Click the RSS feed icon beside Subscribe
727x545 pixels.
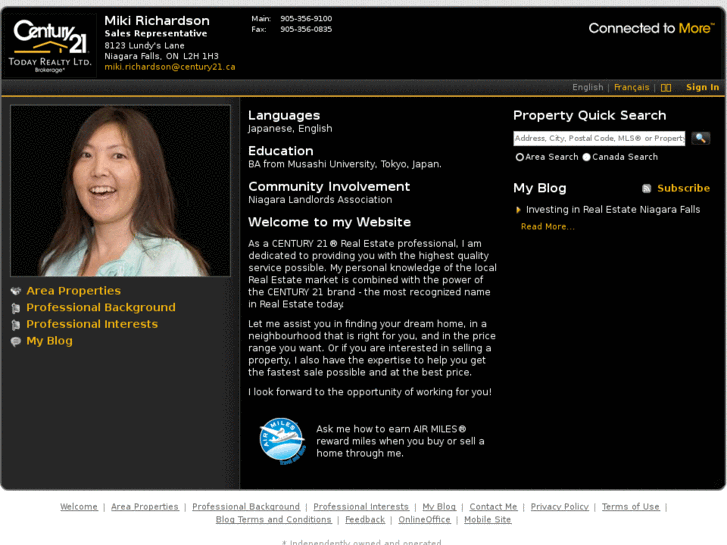[x=647, y=188]
